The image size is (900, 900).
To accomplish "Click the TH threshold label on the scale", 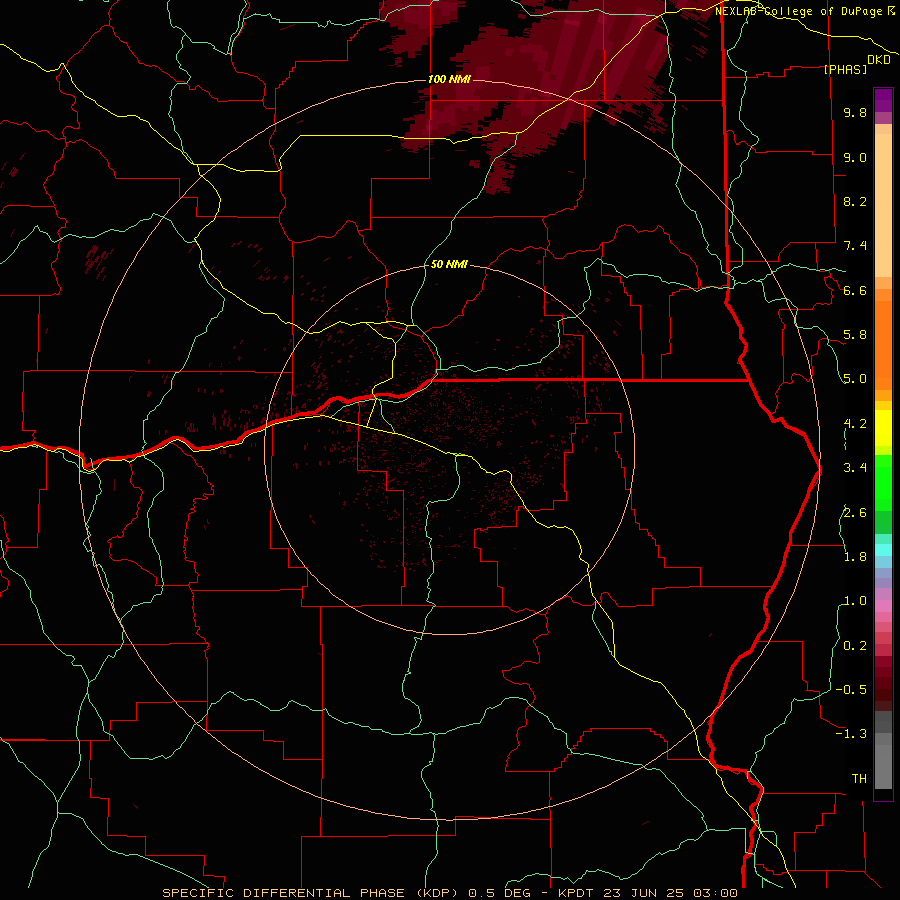I will pos(859,779).
